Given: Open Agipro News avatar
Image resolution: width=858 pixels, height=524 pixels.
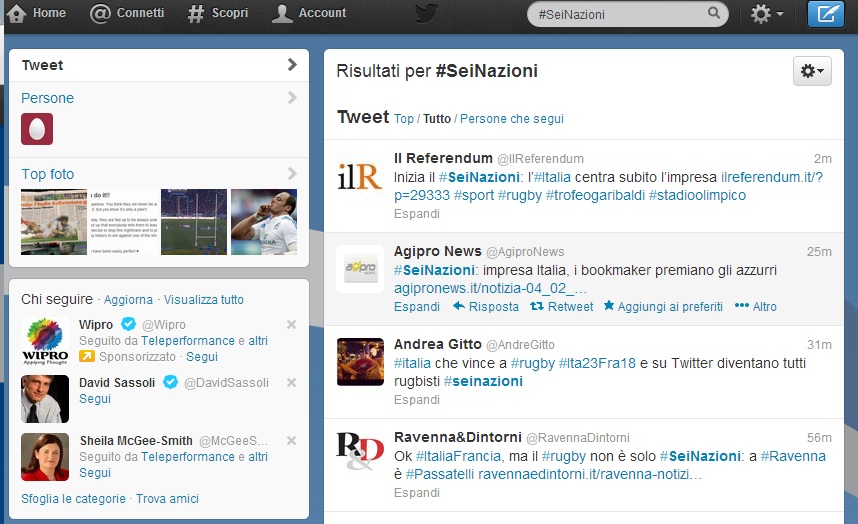Looking at the screenshot, I should pyautogui.click(x=360, y=269).
